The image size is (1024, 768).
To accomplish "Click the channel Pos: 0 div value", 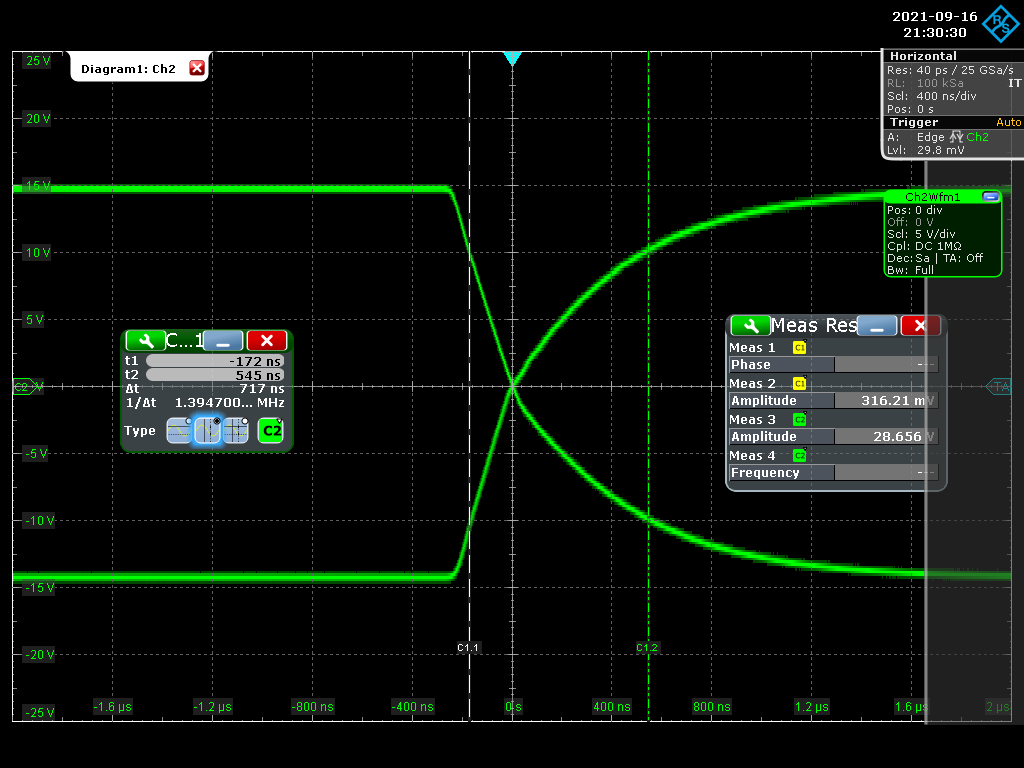I will click(x=914, y=210).
